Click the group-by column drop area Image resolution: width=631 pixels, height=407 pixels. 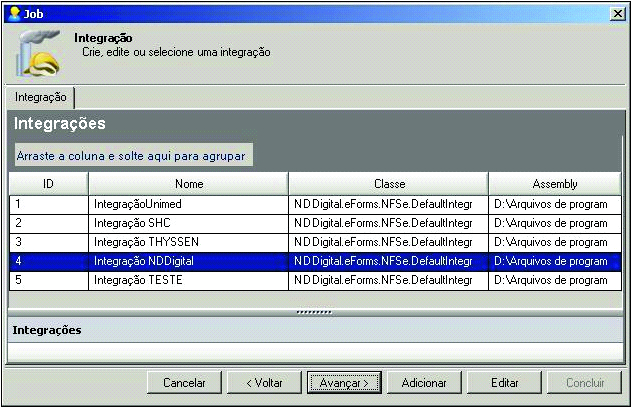pyautogui.click(x=133, y=156)
